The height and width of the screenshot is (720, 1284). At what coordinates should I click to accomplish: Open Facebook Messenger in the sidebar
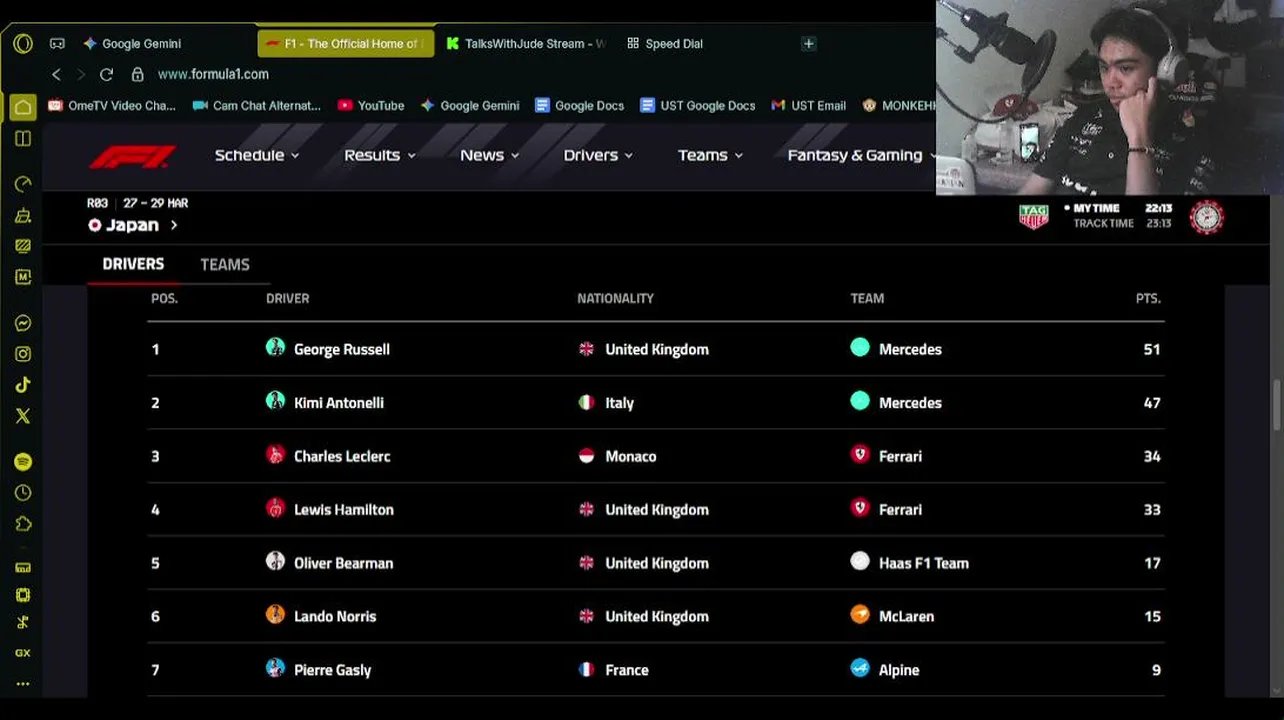coord(23,323)
